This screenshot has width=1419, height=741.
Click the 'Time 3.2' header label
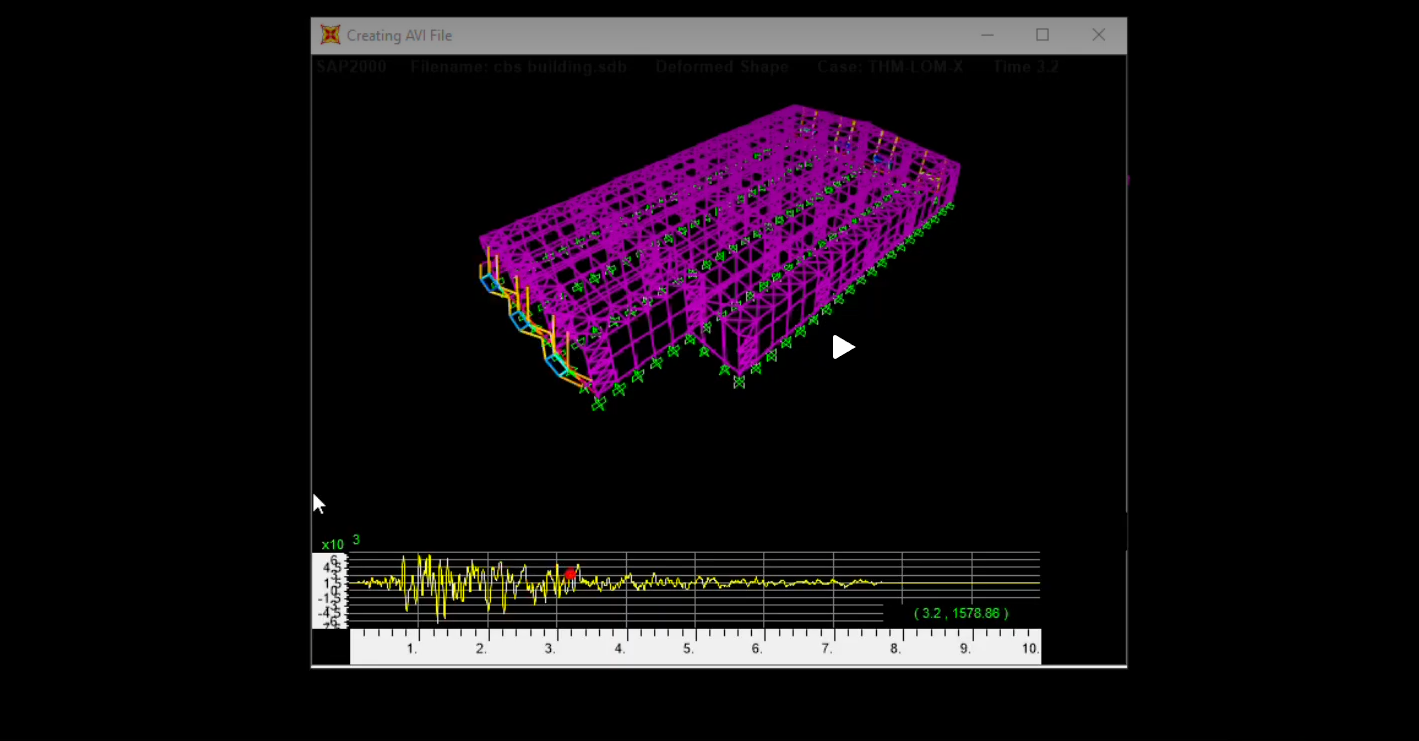click(1026, 67)
